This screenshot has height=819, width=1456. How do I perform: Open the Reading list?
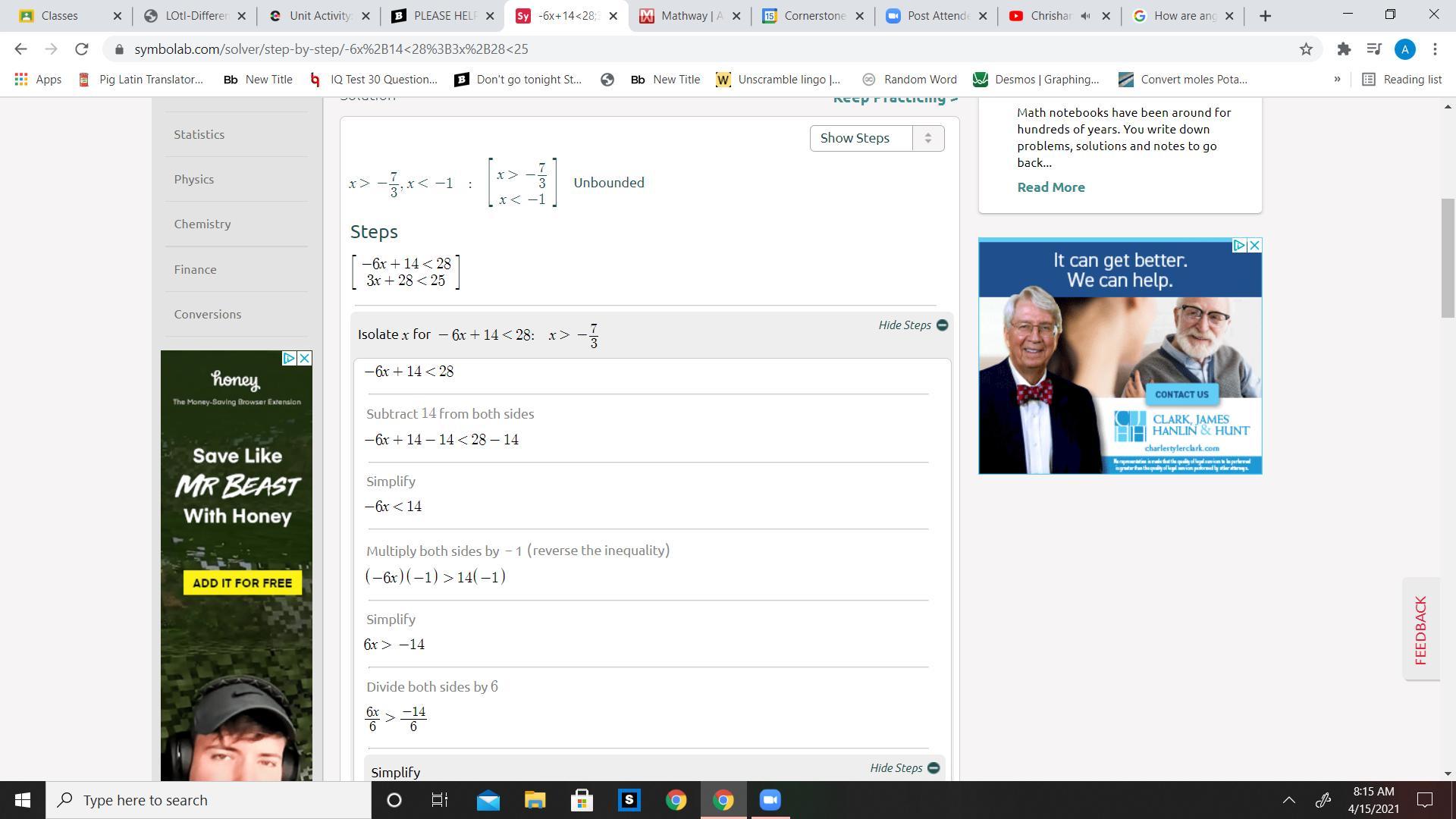point(1402,80)
